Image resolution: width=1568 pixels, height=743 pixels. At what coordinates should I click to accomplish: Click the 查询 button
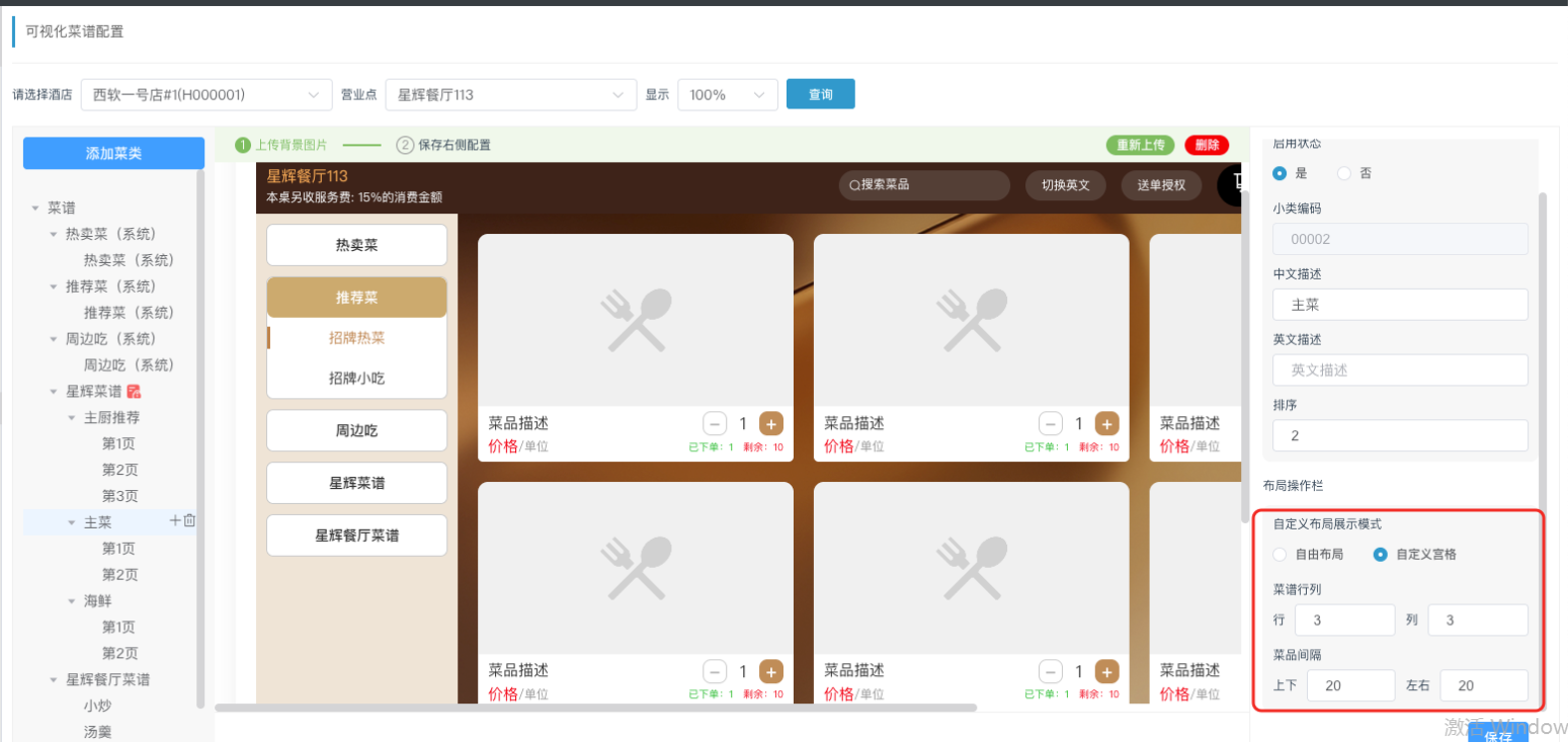click(821, 95)
